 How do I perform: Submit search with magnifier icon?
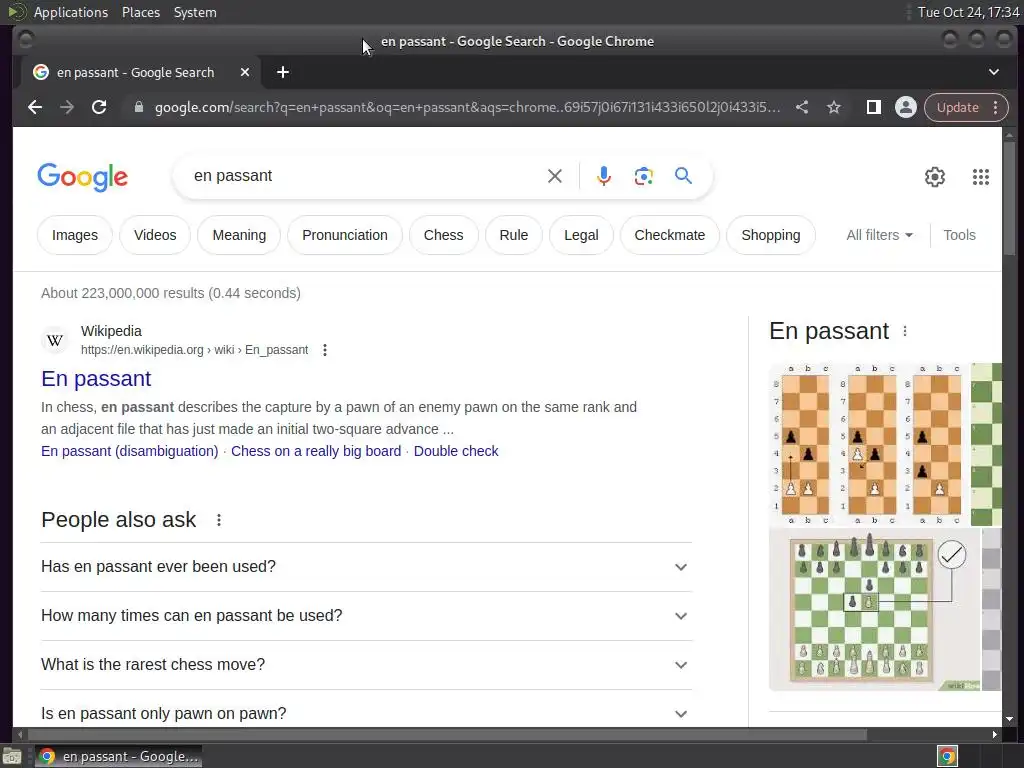(x=683, y=176)
